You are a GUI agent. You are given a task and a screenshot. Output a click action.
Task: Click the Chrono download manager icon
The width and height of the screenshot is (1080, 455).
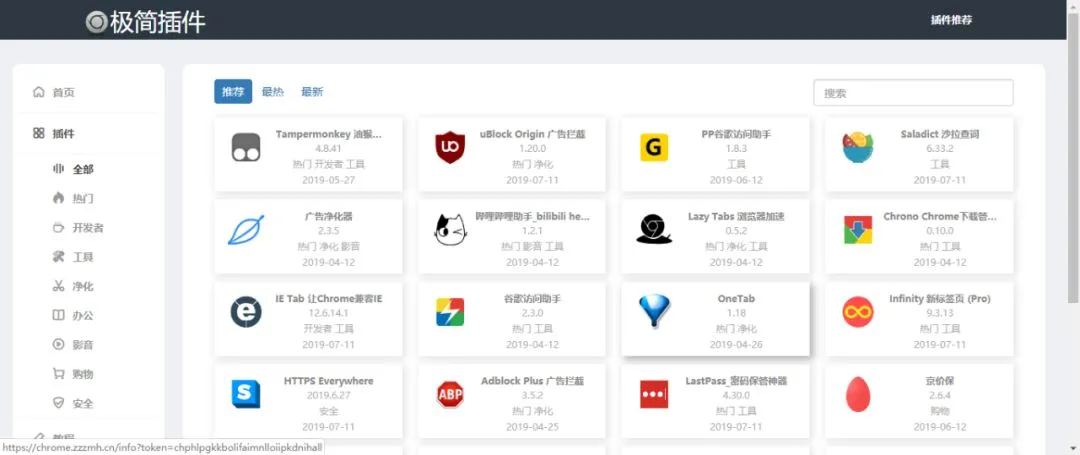tap(858, 230)
